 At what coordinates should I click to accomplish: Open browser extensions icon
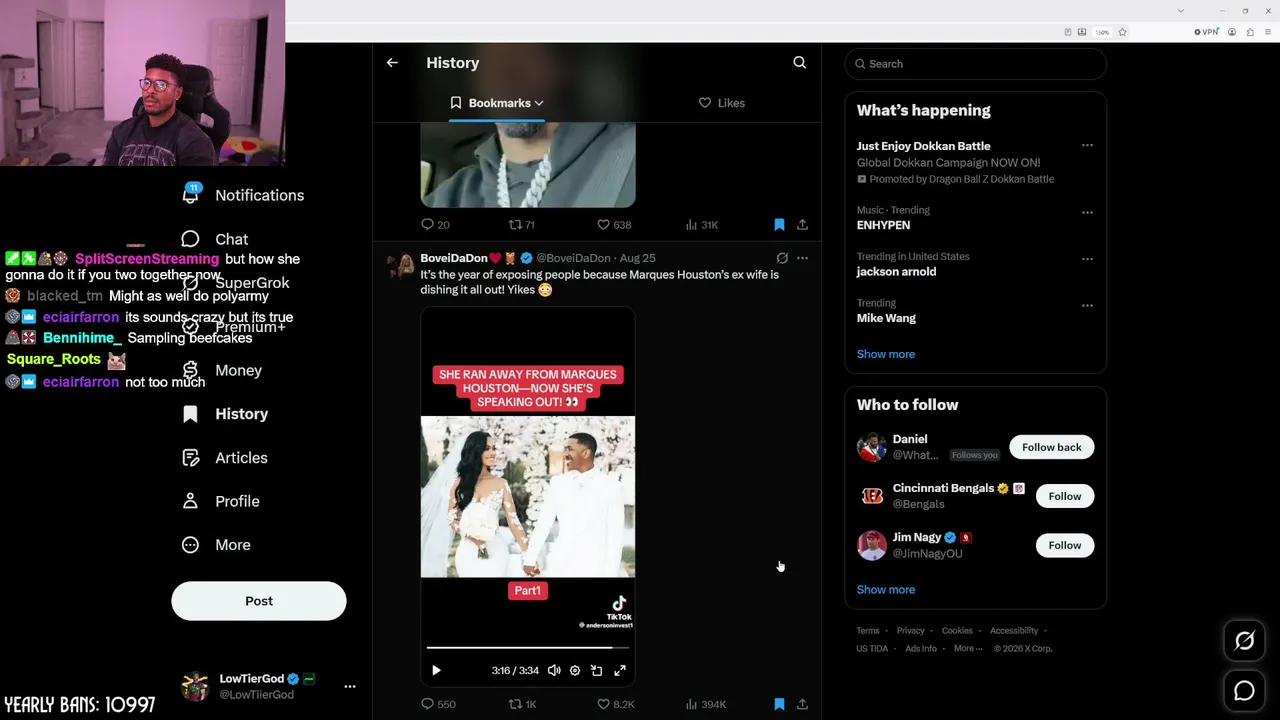[1250, 32]
